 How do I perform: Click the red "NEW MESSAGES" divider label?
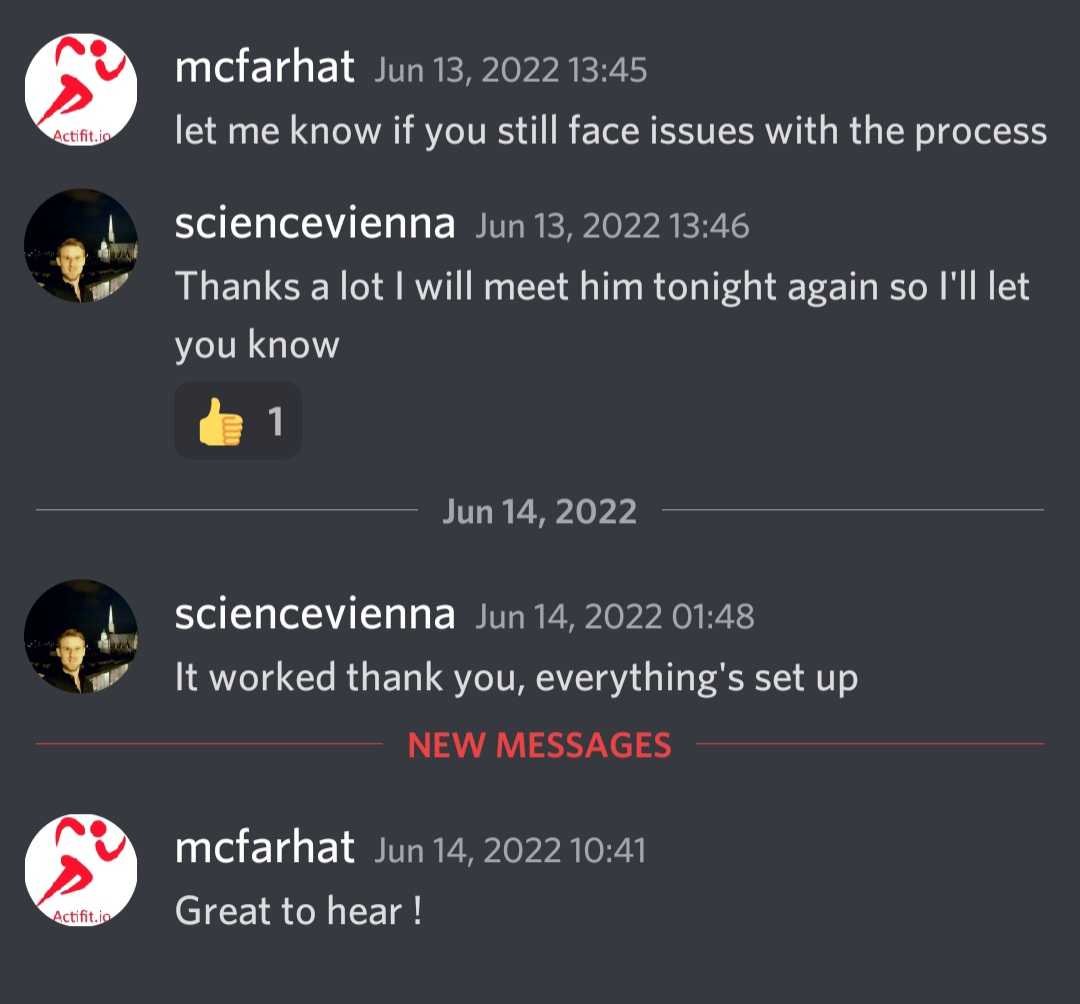pyautogui.click(x=539, y=745)
